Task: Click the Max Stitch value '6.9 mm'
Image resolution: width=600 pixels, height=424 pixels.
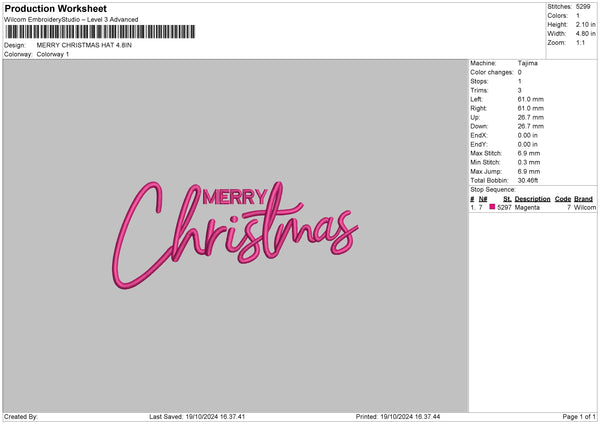Action: pyautogui.click(x=529, y=153)
